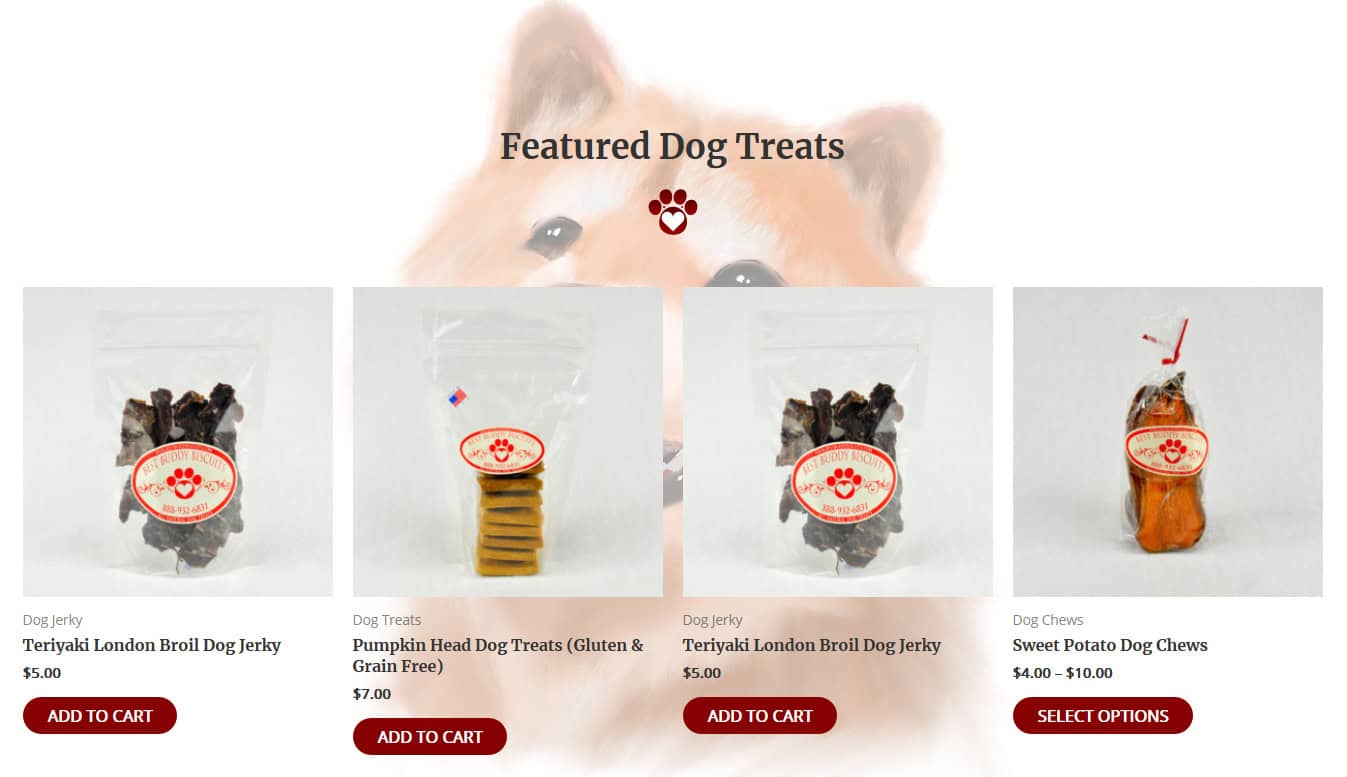The image size is (1347, 777).
Task: Click the Dog Treats category label
Action: click(x=387, y=620)
